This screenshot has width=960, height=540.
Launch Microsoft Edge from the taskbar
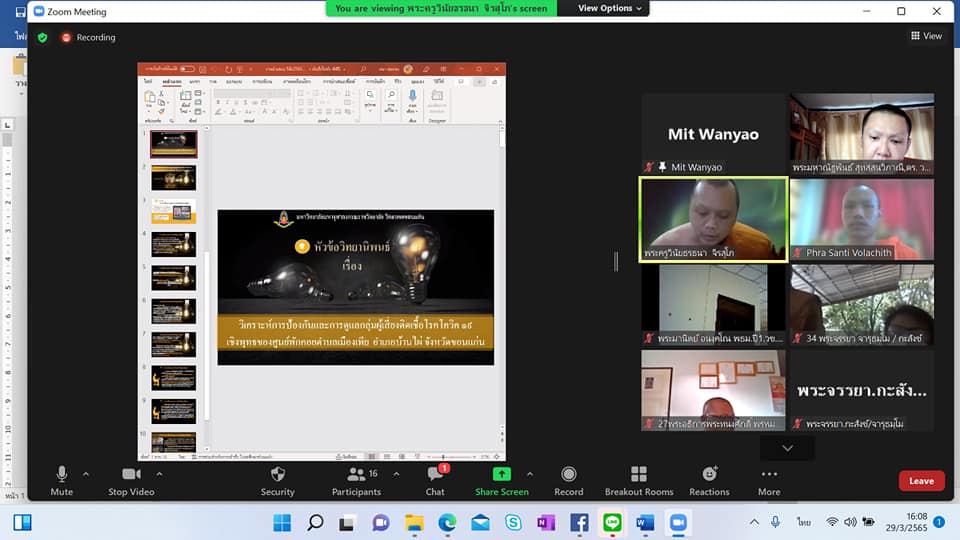[x=448, y=522]
